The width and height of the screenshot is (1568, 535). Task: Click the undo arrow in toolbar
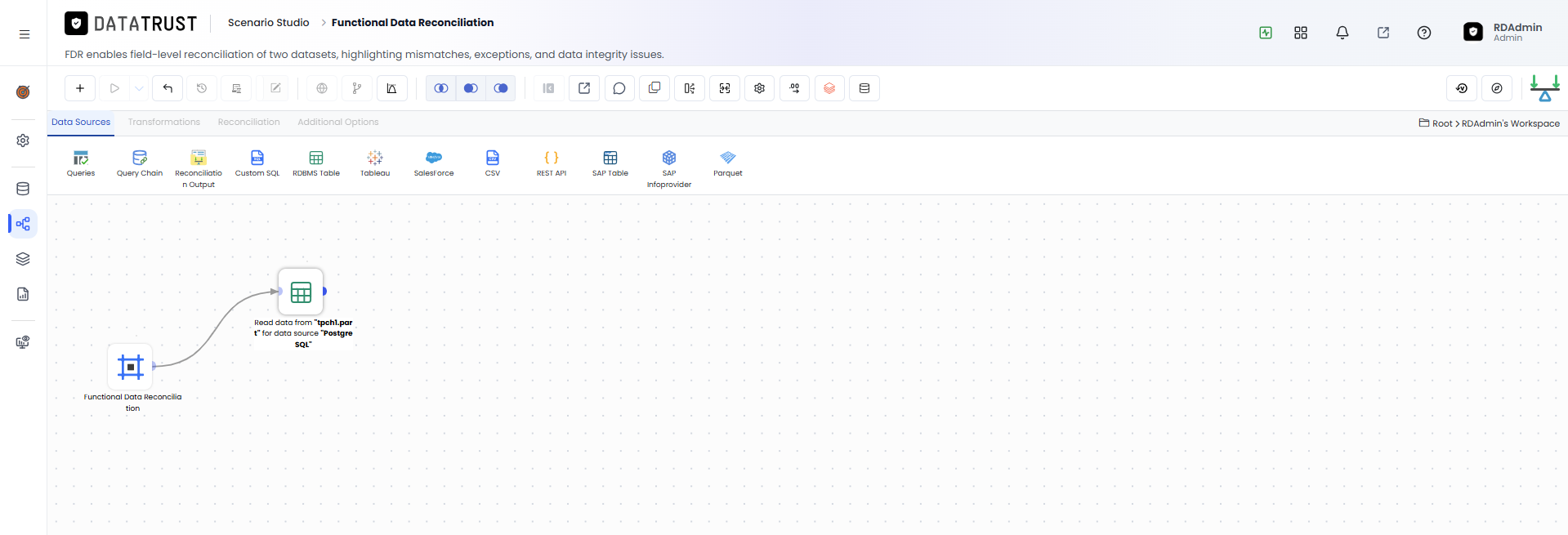(x=168, y=88)
